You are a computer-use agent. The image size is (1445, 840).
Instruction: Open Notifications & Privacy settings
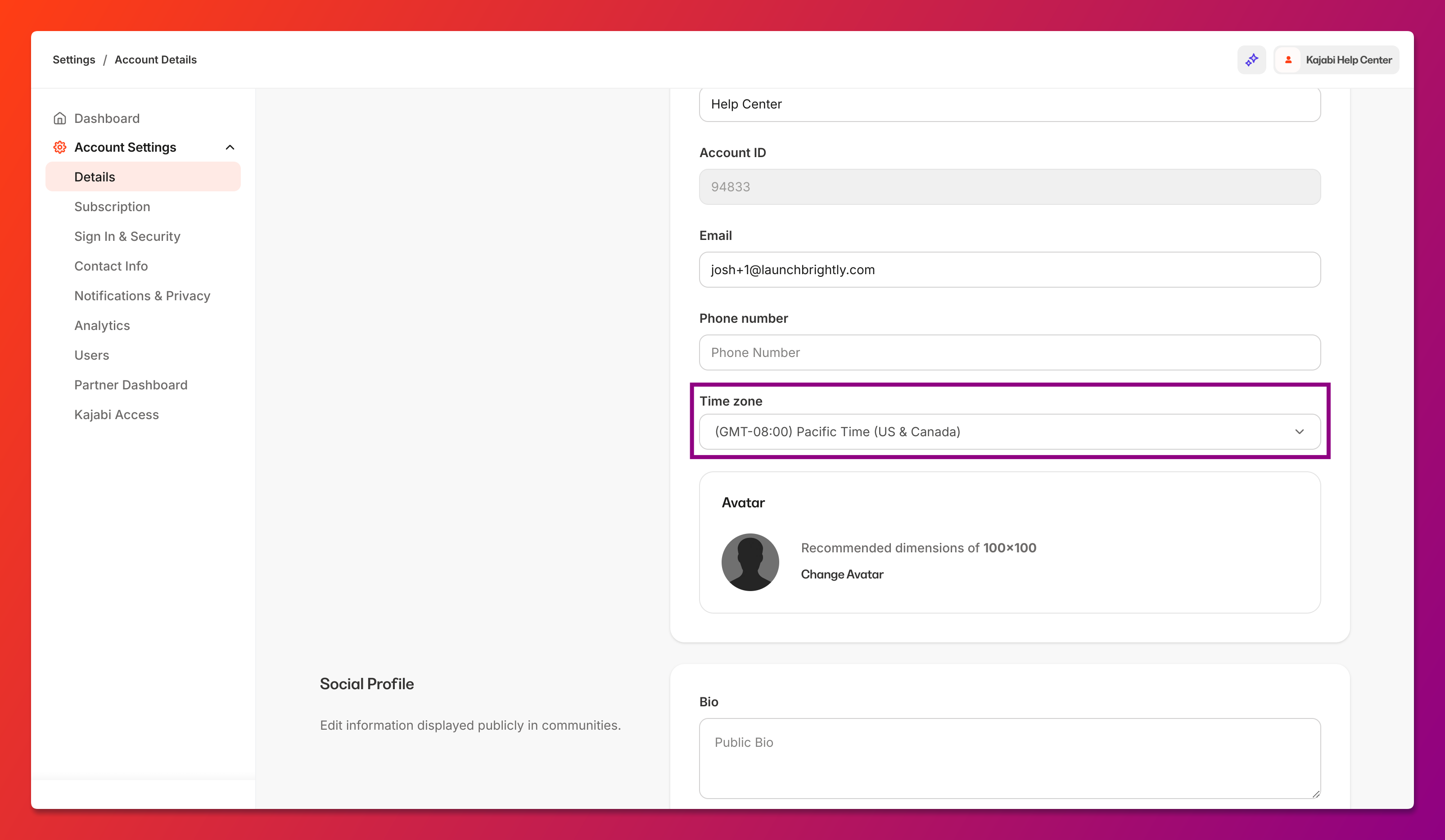pos(142,296)
